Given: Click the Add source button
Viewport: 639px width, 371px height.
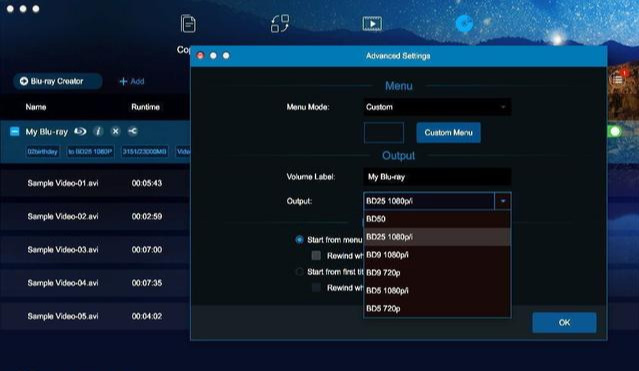Looking at the screenshot, I should (x=132, y=82).
